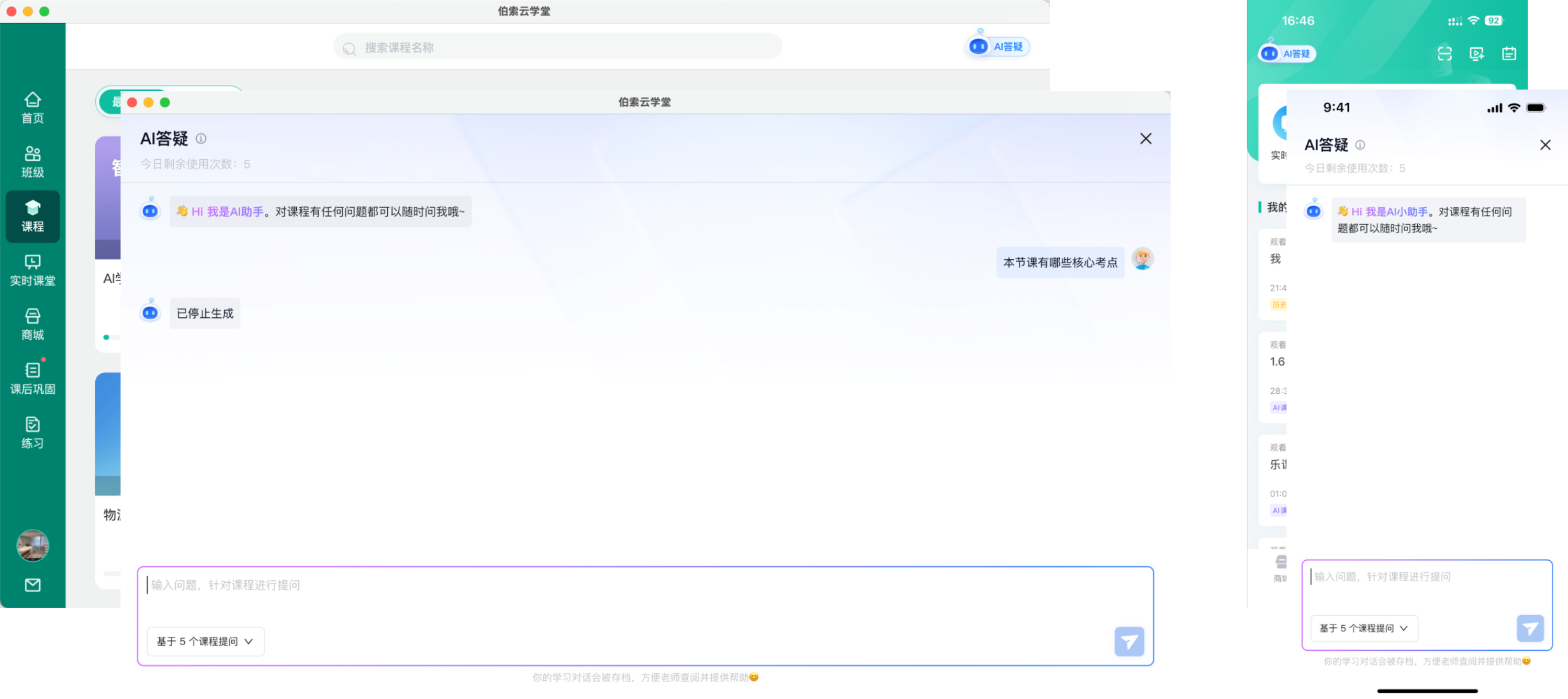The height and width of the screenshot is (699, 1568).
Task: Open the 首页 home sidebar icon
Action: (32, 107)
